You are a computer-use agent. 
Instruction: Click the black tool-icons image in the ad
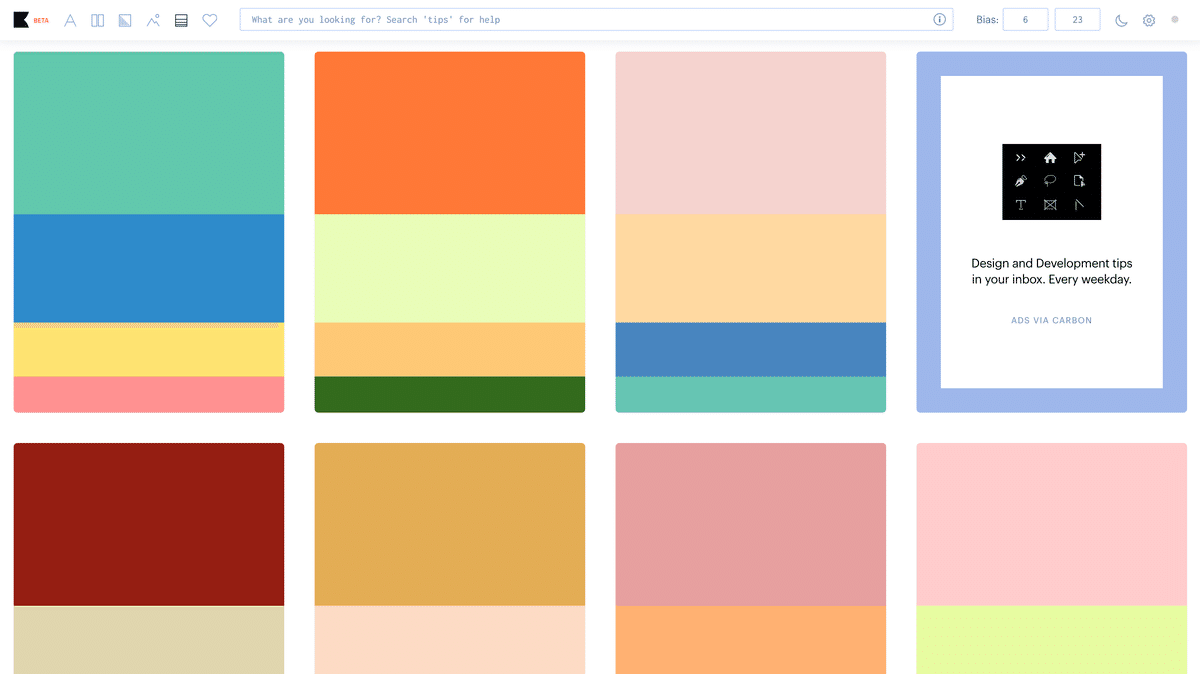pos(1052,182)
